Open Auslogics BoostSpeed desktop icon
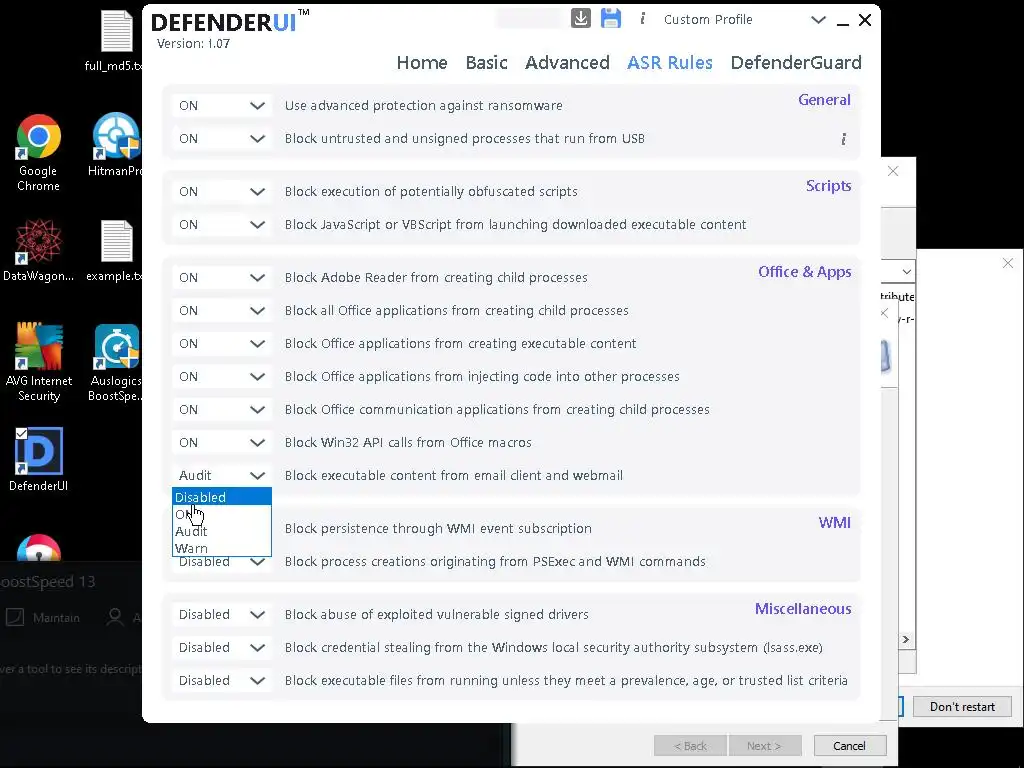 pyautogui.click(x=116, y=362)
